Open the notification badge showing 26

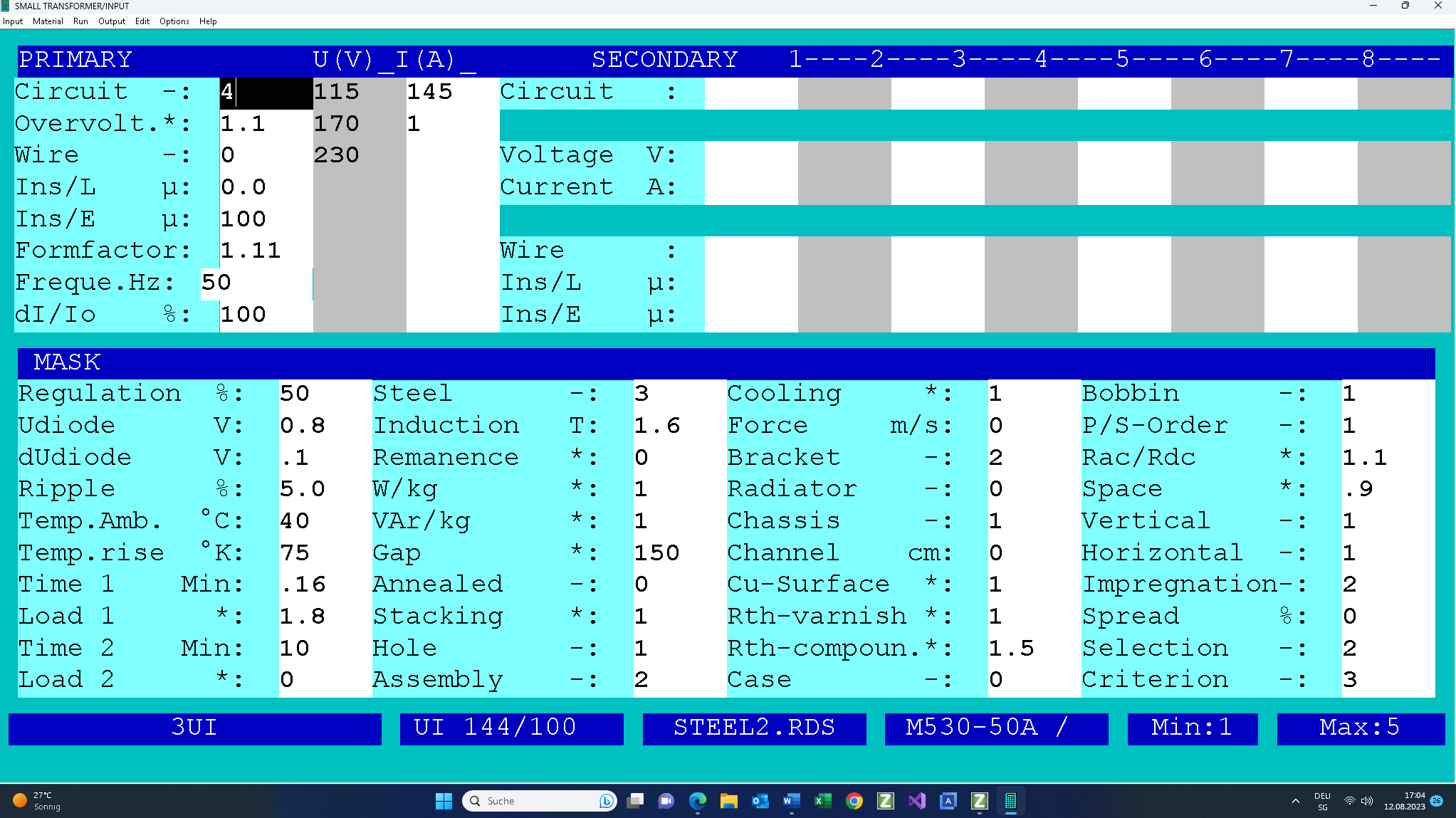coord(1437,800)
